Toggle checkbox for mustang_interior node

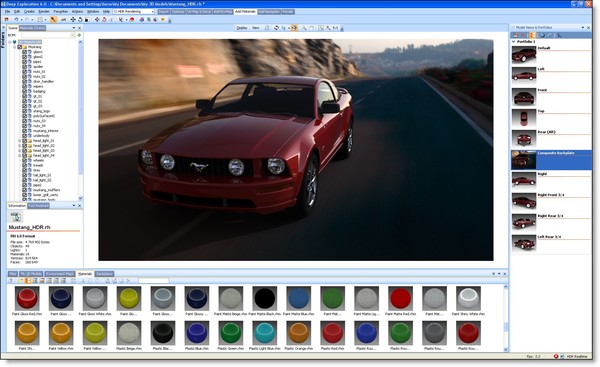[24, 131]
